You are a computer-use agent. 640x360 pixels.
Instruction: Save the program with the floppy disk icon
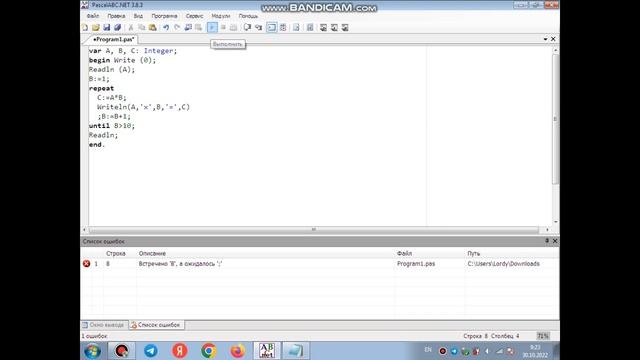tap(107, 27)
